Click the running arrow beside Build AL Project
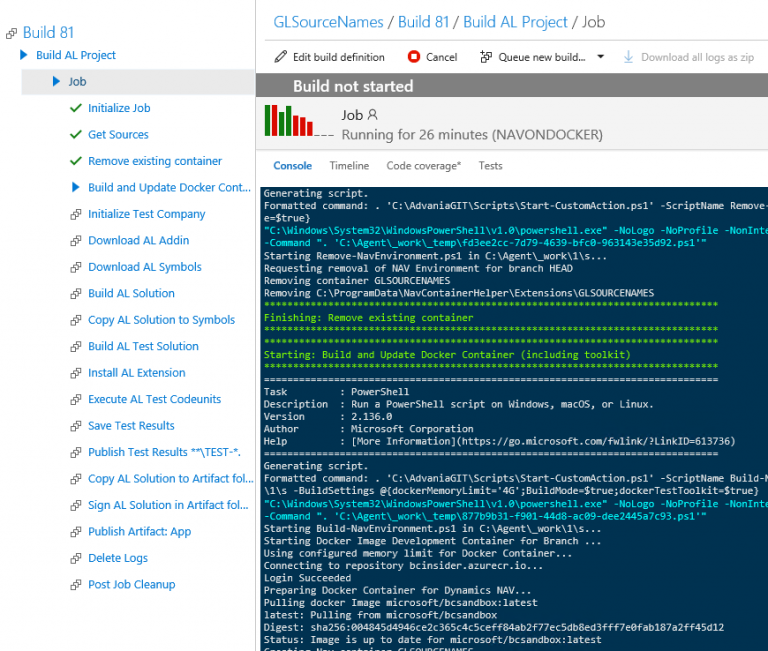Image resolution: width=768 pixels, height=651 pixels. coord(24,55)
